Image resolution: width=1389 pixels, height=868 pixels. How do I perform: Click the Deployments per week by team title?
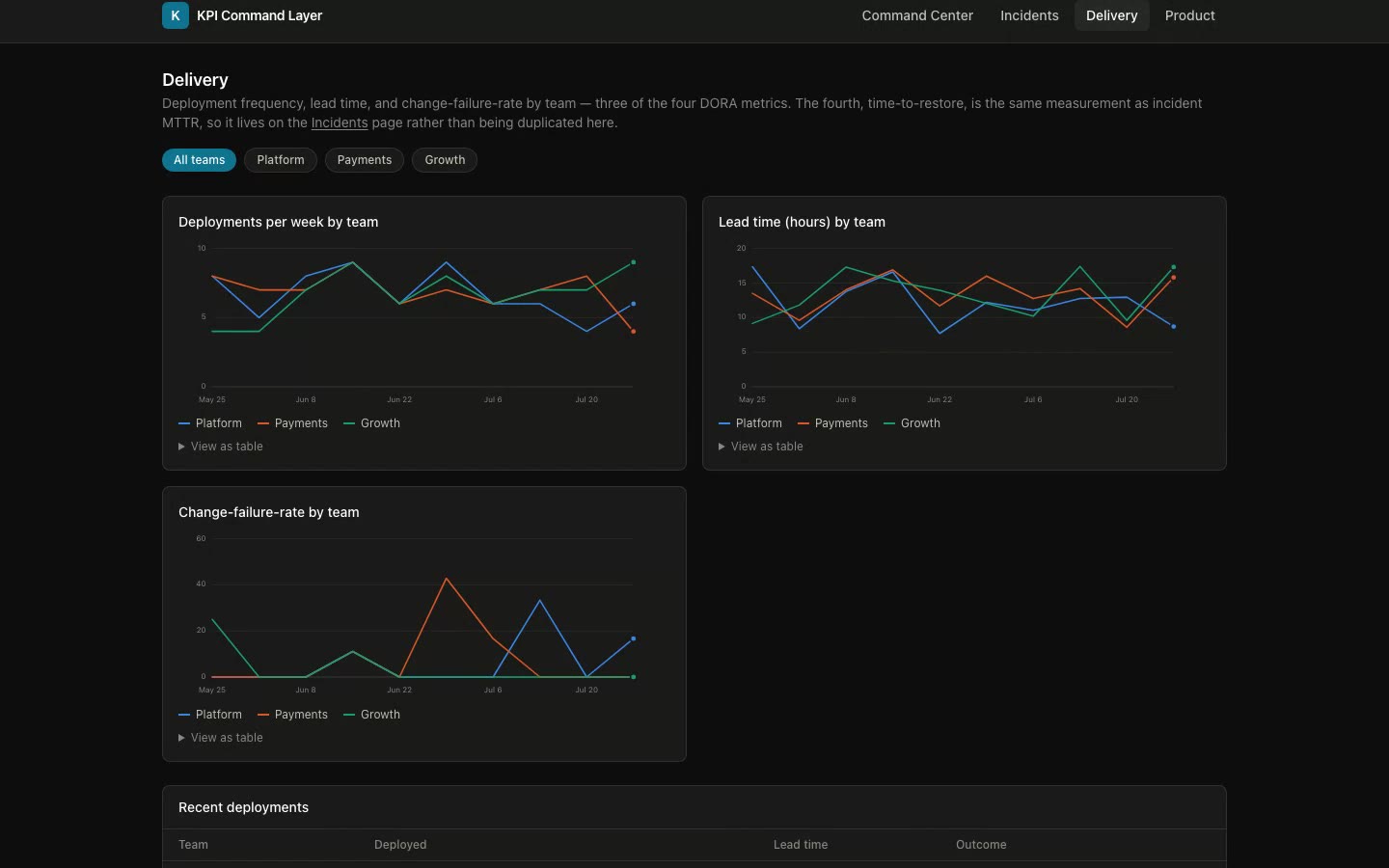point(278,222)
